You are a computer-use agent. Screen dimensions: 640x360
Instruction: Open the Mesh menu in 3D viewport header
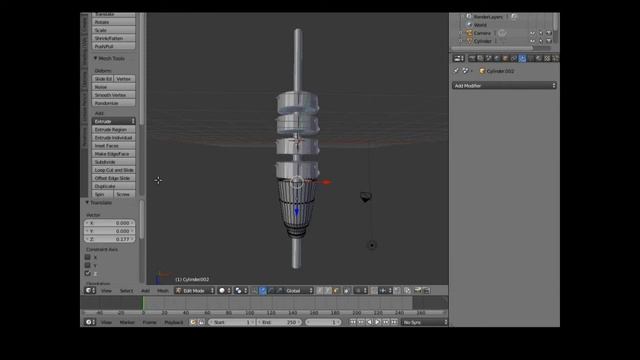coord(163,291)
